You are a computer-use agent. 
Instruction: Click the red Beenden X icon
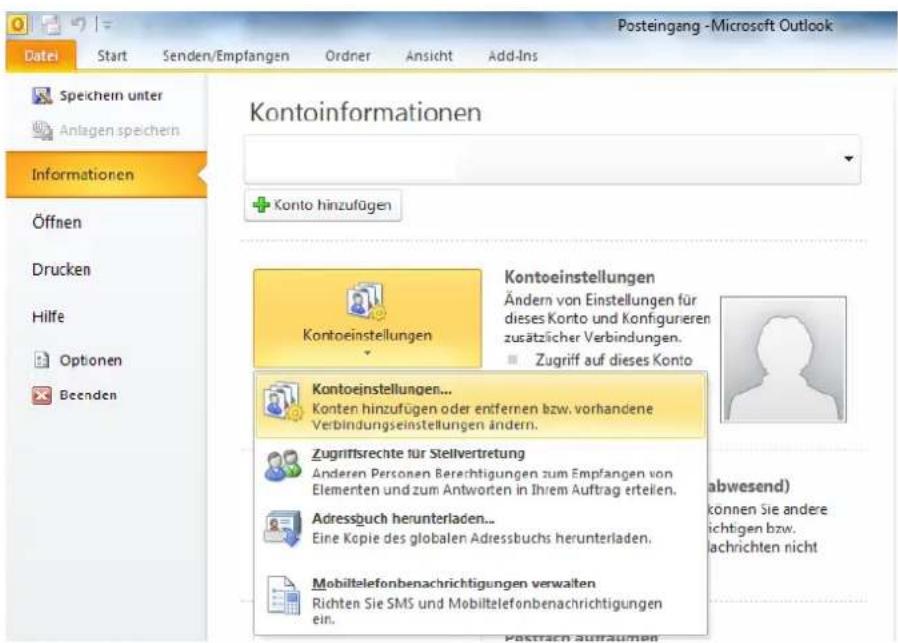pyautogui.click(x=42, y=395)
